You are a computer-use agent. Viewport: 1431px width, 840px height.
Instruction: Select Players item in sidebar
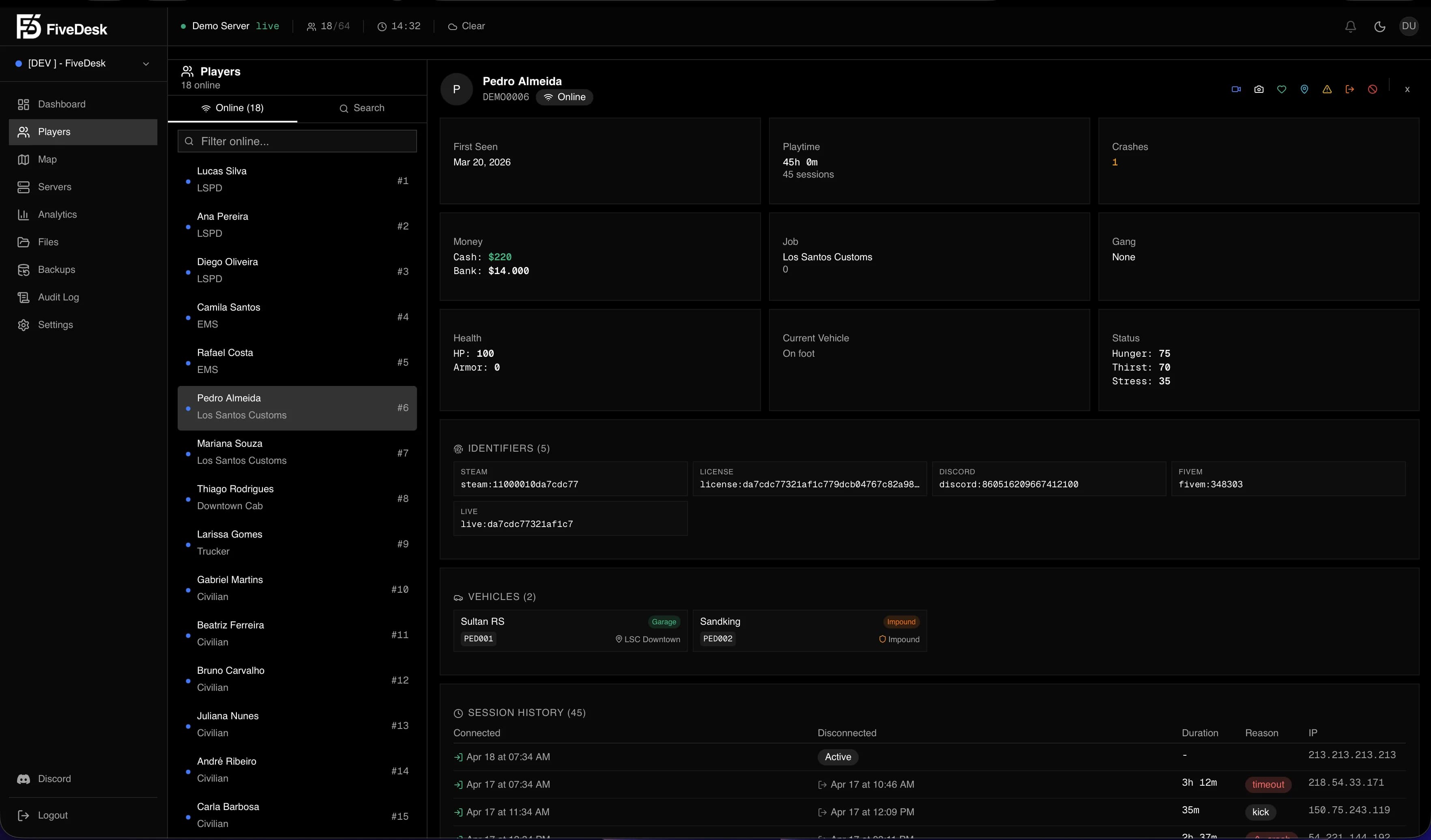coord(83,132)
